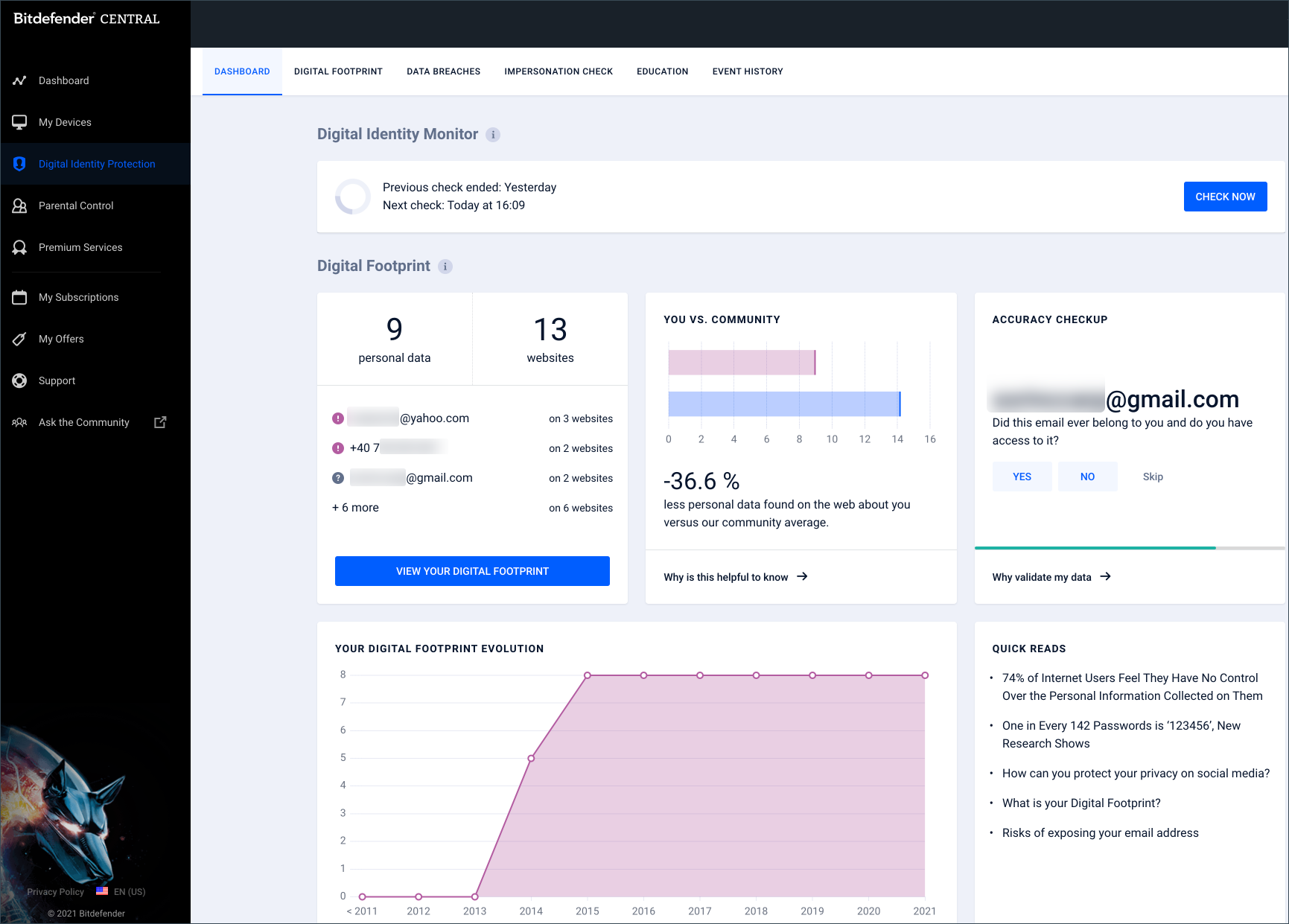
Task: Go to the Impersonation Check tab
Action: [x=558, y=71]
